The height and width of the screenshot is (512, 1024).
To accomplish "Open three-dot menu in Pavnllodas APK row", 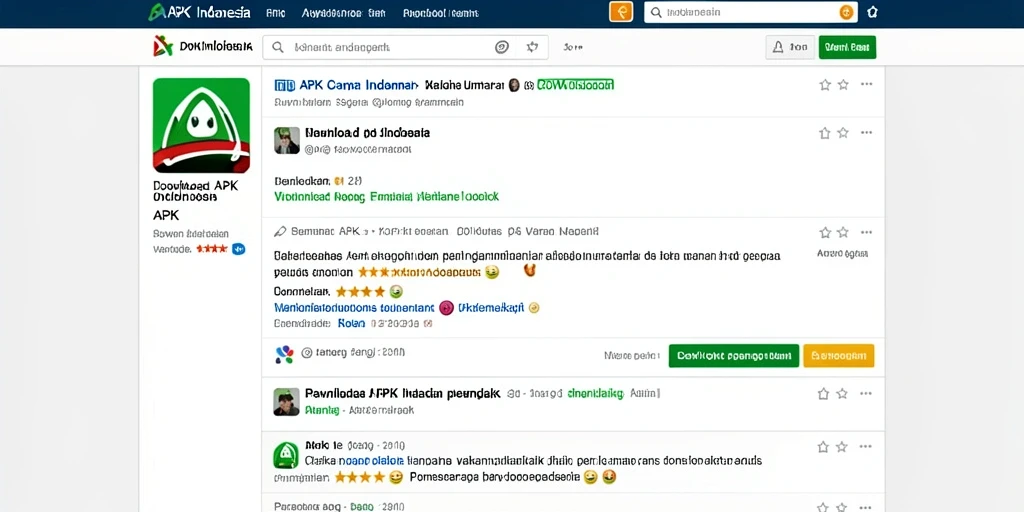I will [x=866, y=394].
